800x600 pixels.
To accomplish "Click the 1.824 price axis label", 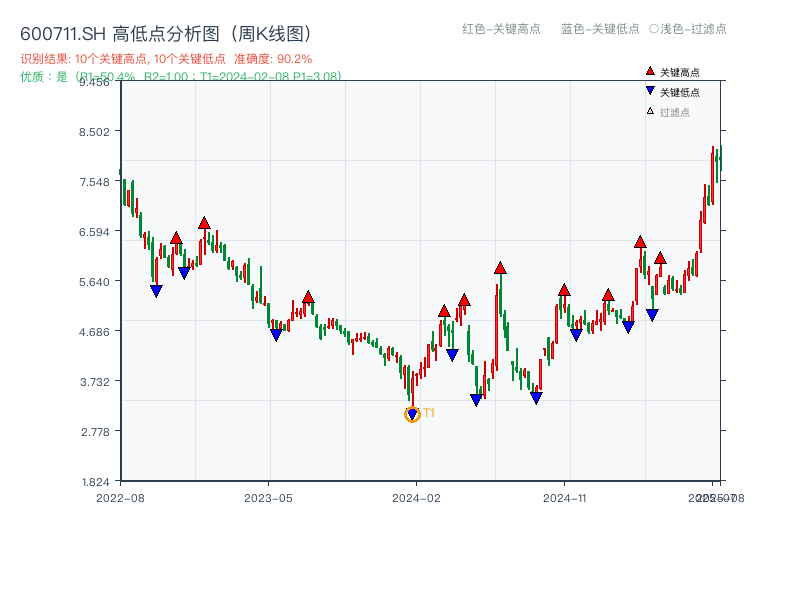I will click(x=95, y=482).
